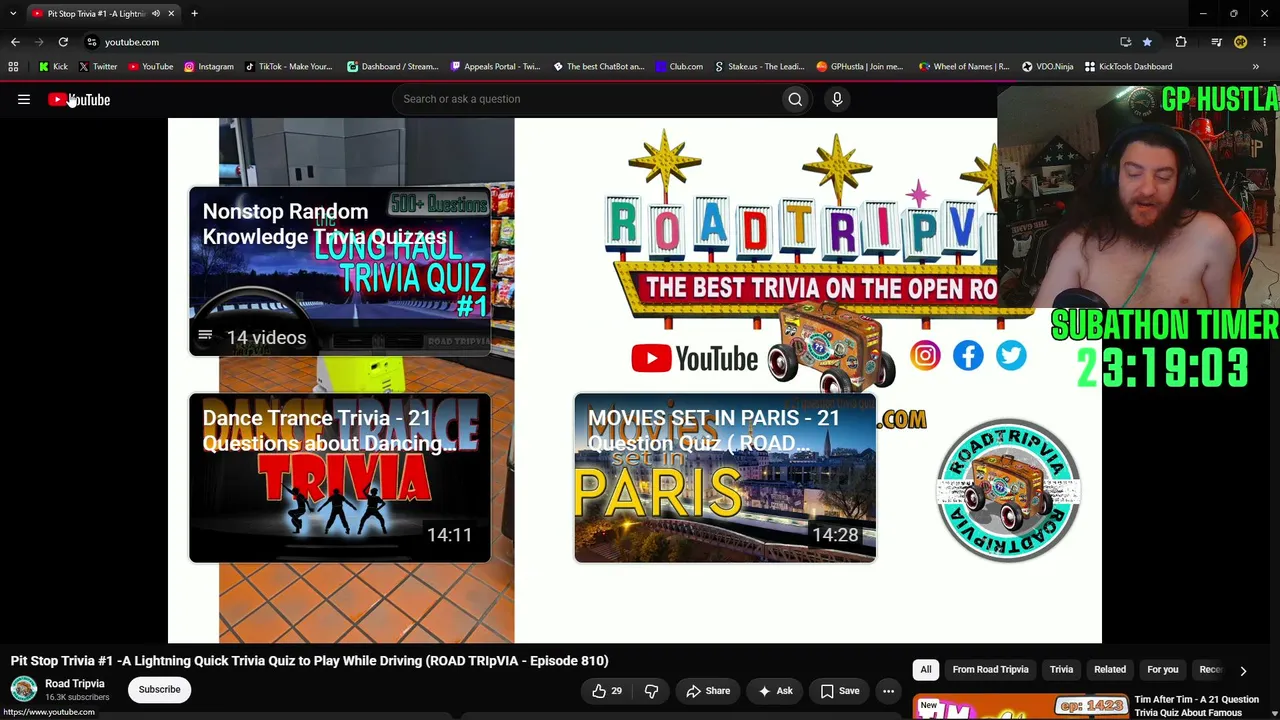Viewport: 1280px width, 720px height.
Task: Play the Movies Set in Paris video card
Action: pos(725,478)
